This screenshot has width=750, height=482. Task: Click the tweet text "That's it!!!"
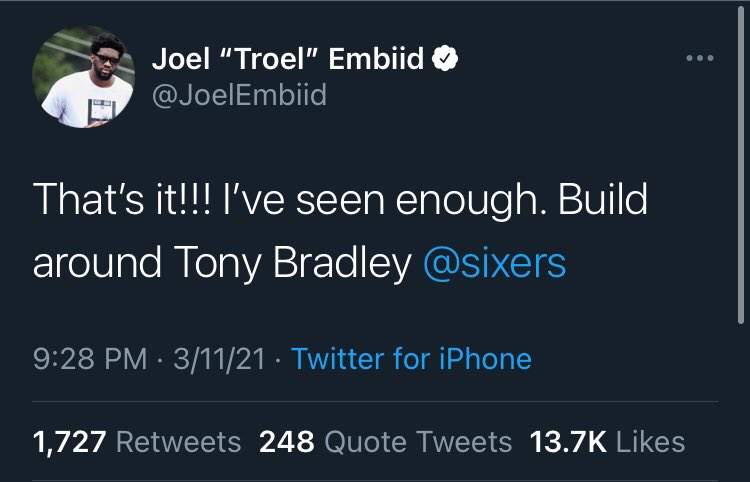[105, 200]
